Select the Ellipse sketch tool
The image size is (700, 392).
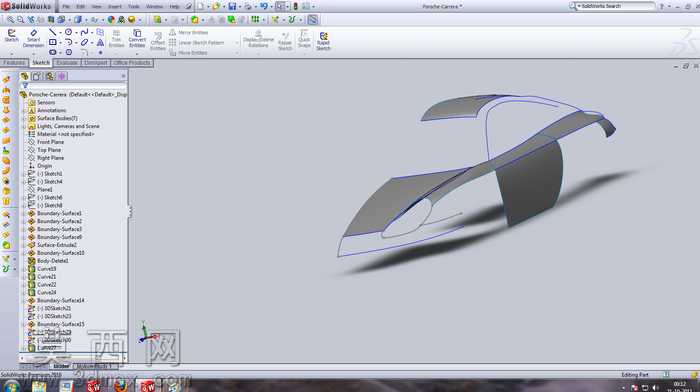84,42
